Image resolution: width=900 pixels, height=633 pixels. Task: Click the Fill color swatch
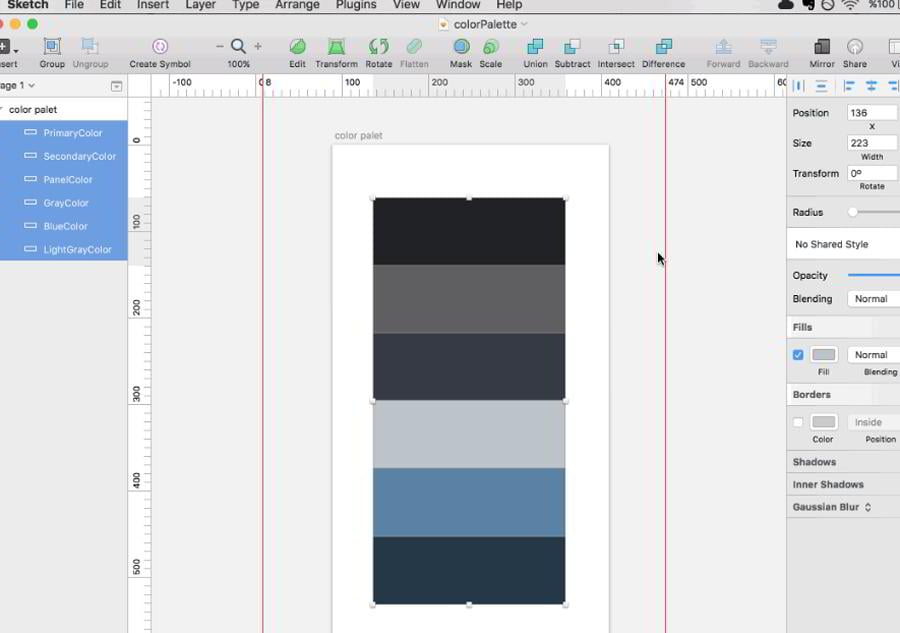coord(824,355)
